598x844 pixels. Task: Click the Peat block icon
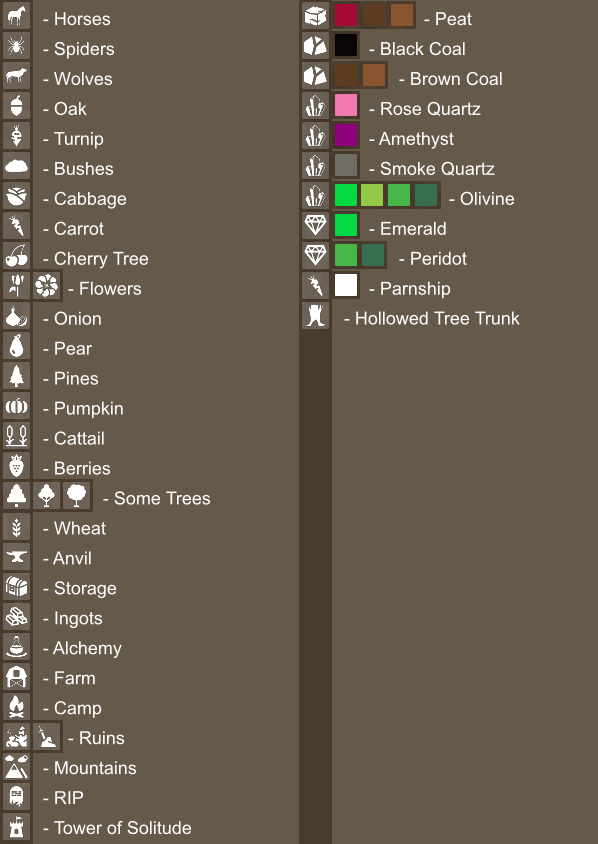(x=315, y=16)
